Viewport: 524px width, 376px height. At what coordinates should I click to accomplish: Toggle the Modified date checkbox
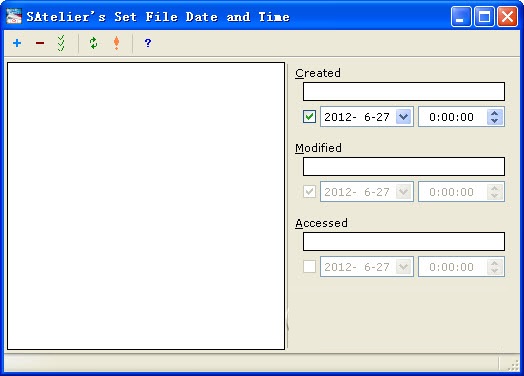[x=309, y=192]
